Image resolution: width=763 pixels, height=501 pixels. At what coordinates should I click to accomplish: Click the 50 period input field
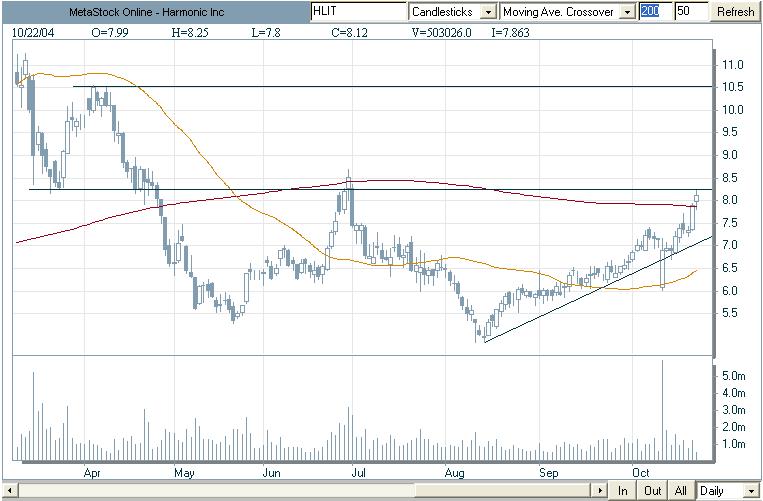[x=690, y=12]
